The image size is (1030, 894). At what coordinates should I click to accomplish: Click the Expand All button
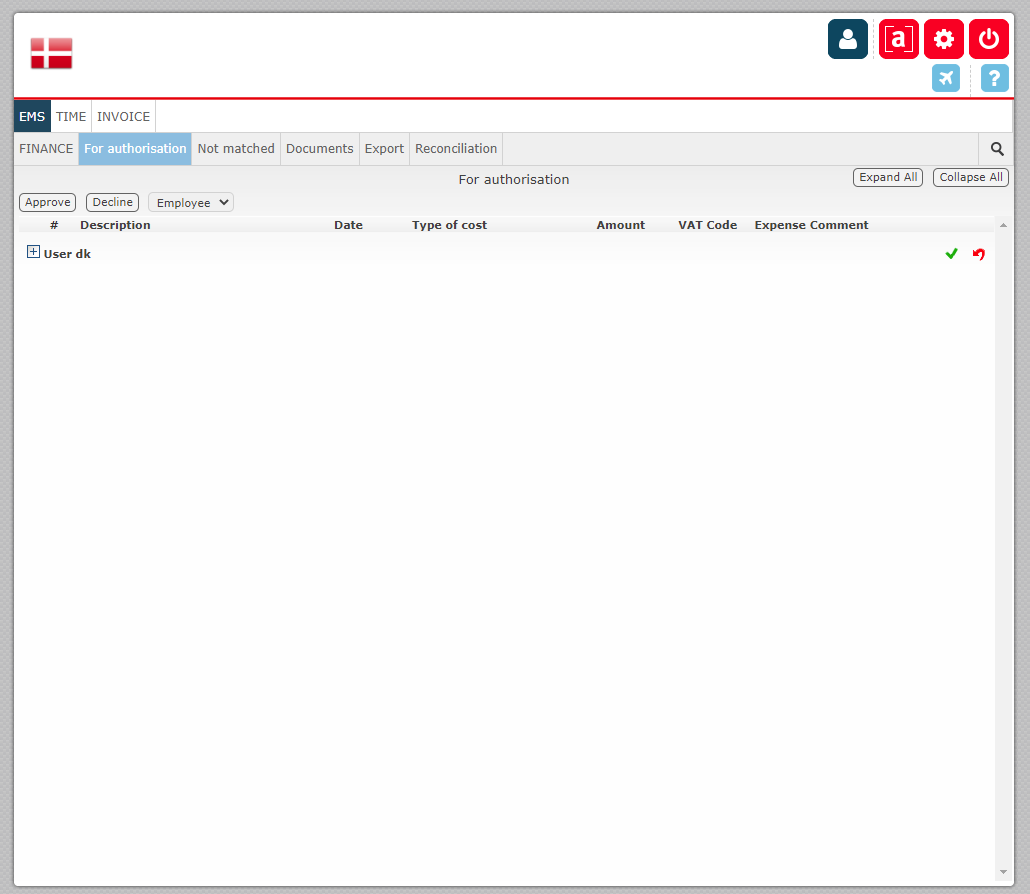[888, 177]
